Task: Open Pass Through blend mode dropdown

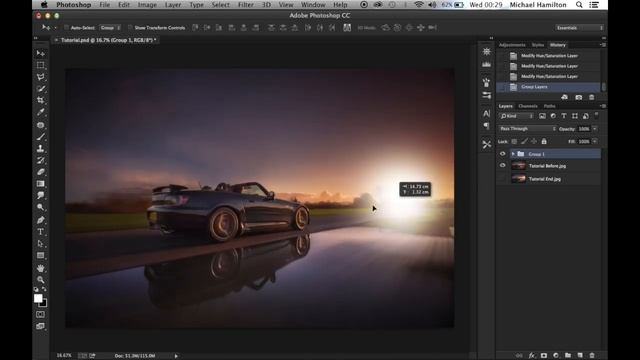Action: (528, 129)
